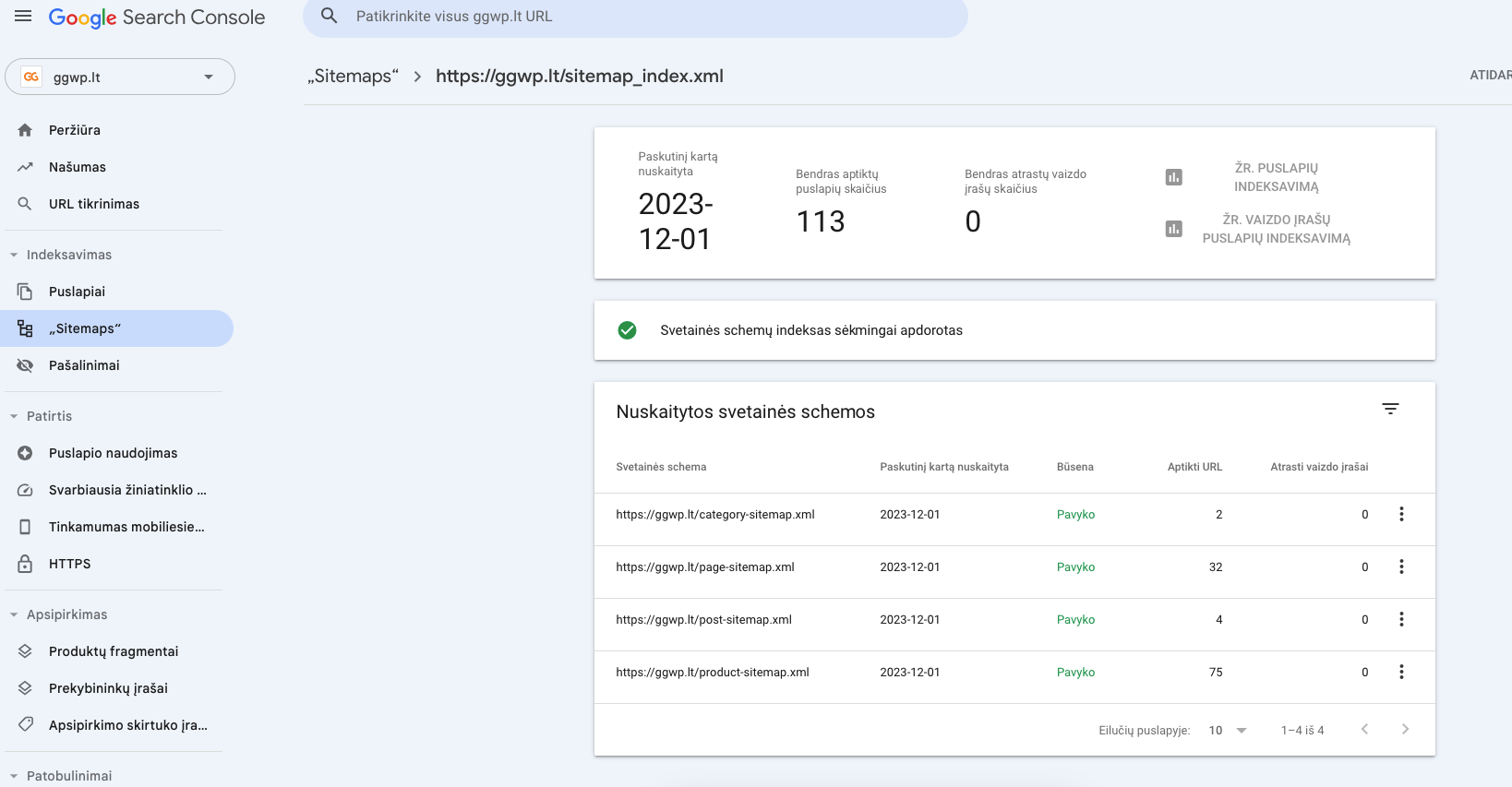Collapse the Apsipirkimas section
Screen dimensions: 1512x787
(14, 614)
